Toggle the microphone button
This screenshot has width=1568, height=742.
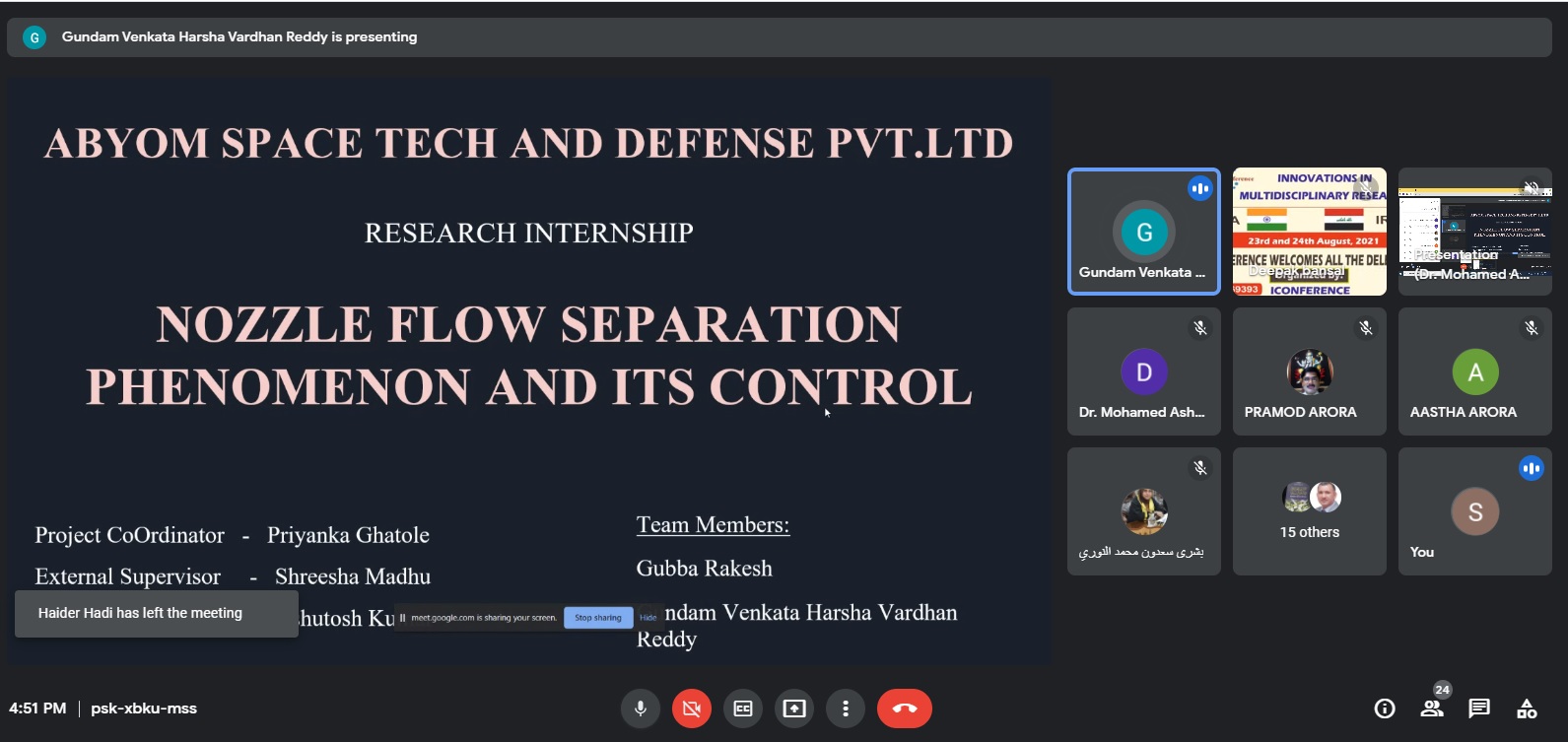point(641,708)
